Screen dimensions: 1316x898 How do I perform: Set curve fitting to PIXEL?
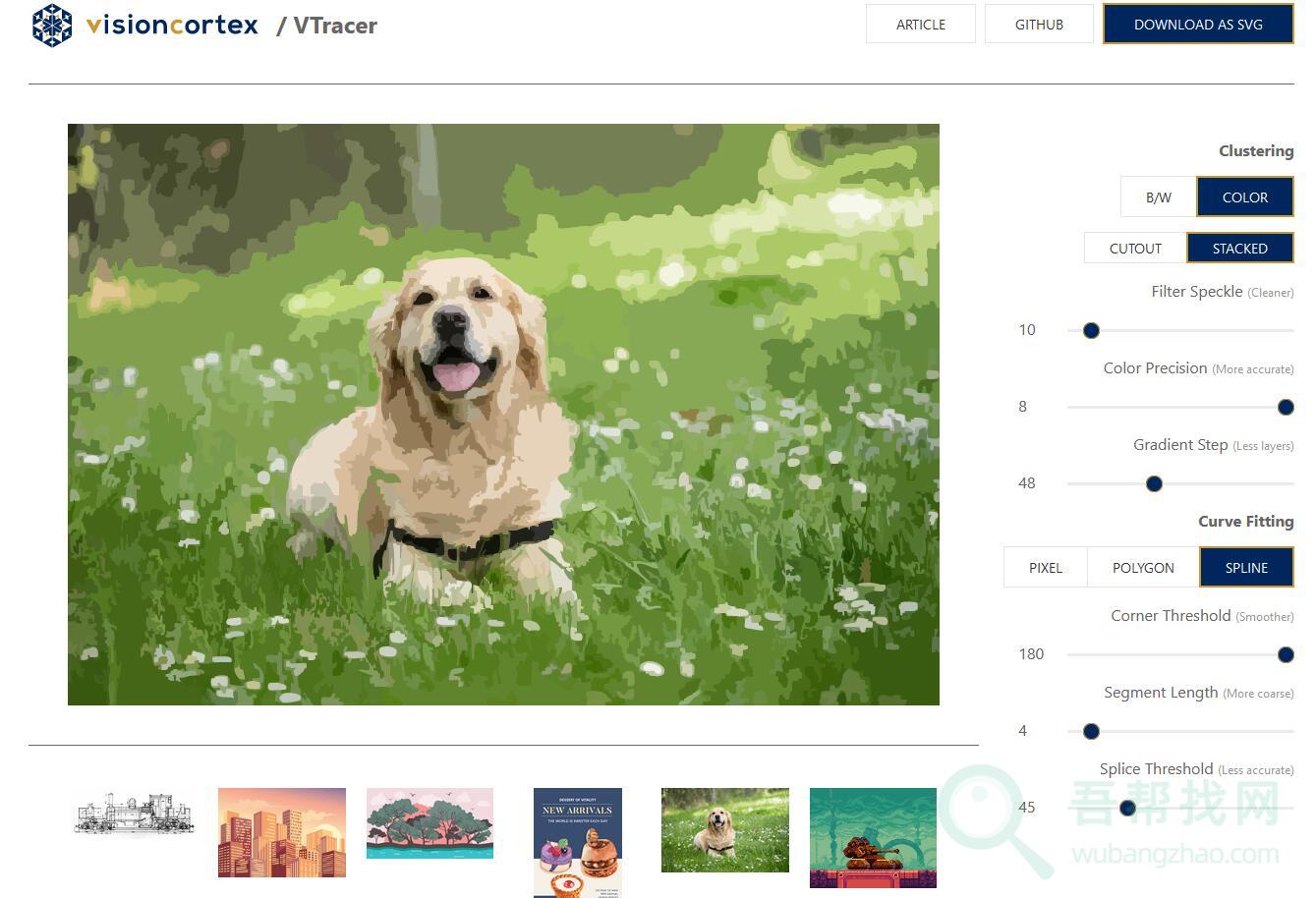click(1045, 568)
